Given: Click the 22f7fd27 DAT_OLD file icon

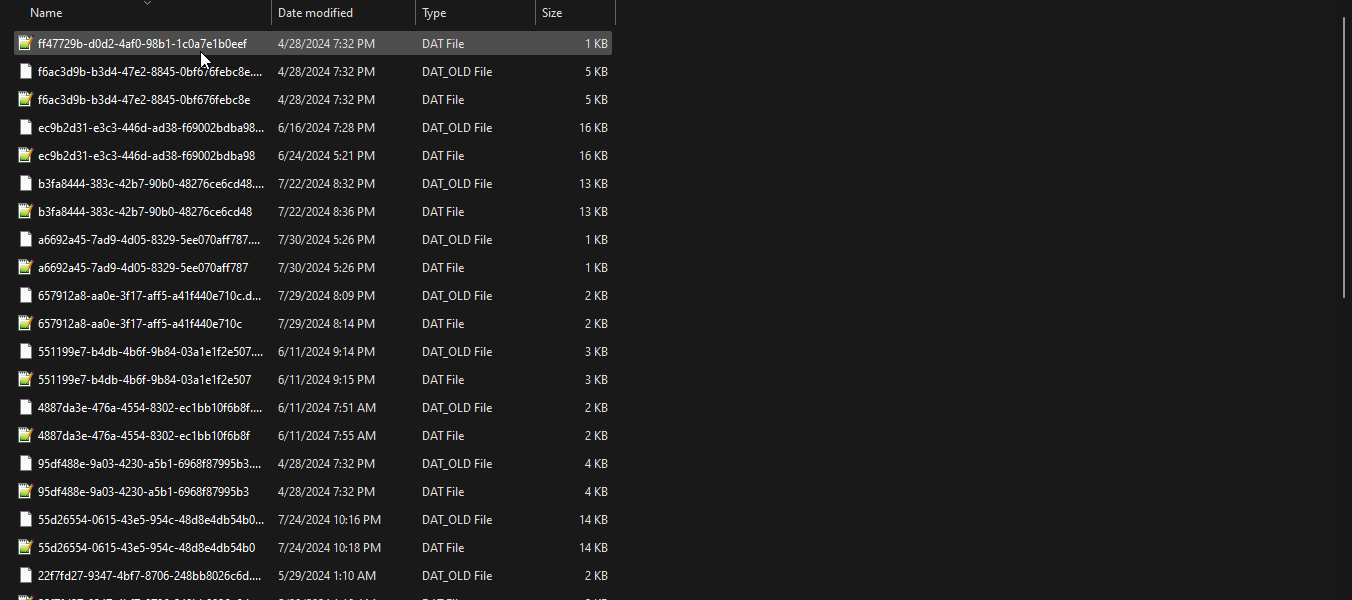Looking at the screenshot, I should pyautogui.click(x=25, y=575).
